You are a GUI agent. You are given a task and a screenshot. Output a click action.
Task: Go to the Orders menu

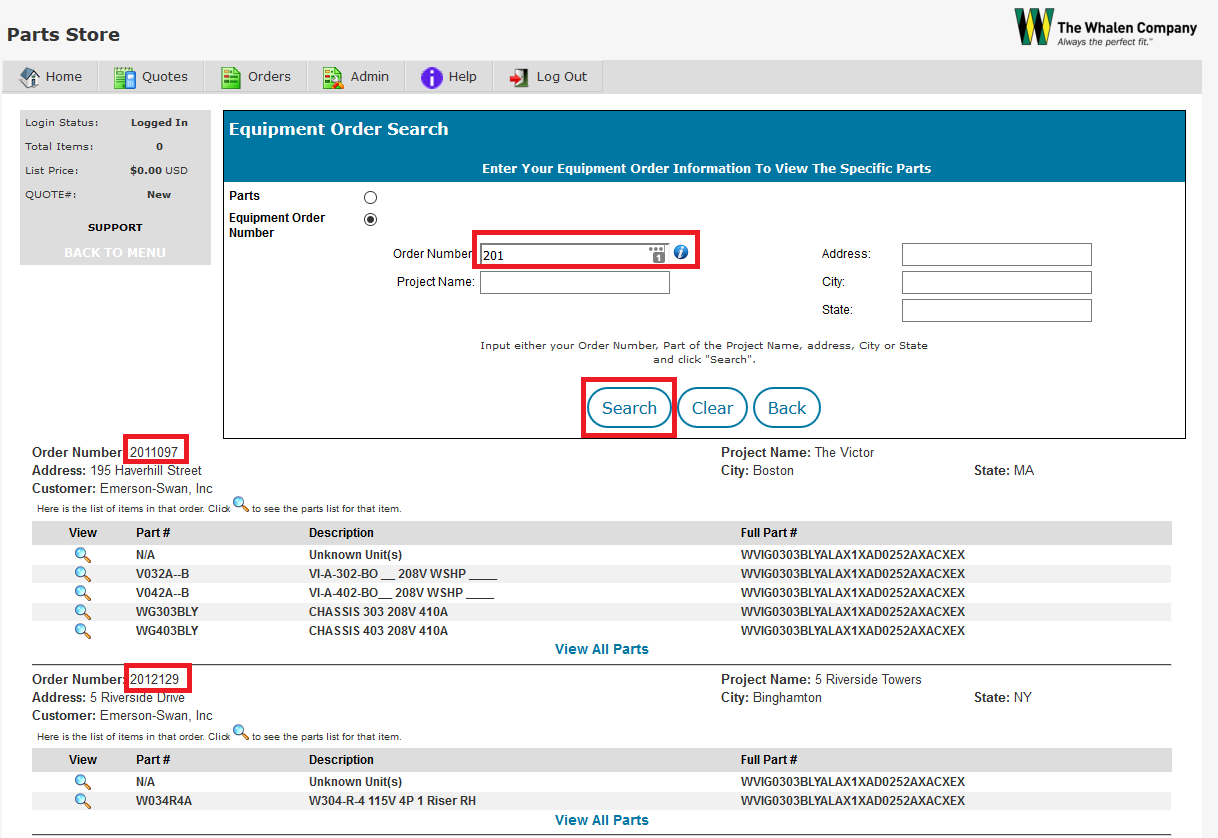click(x=256, y=77)
